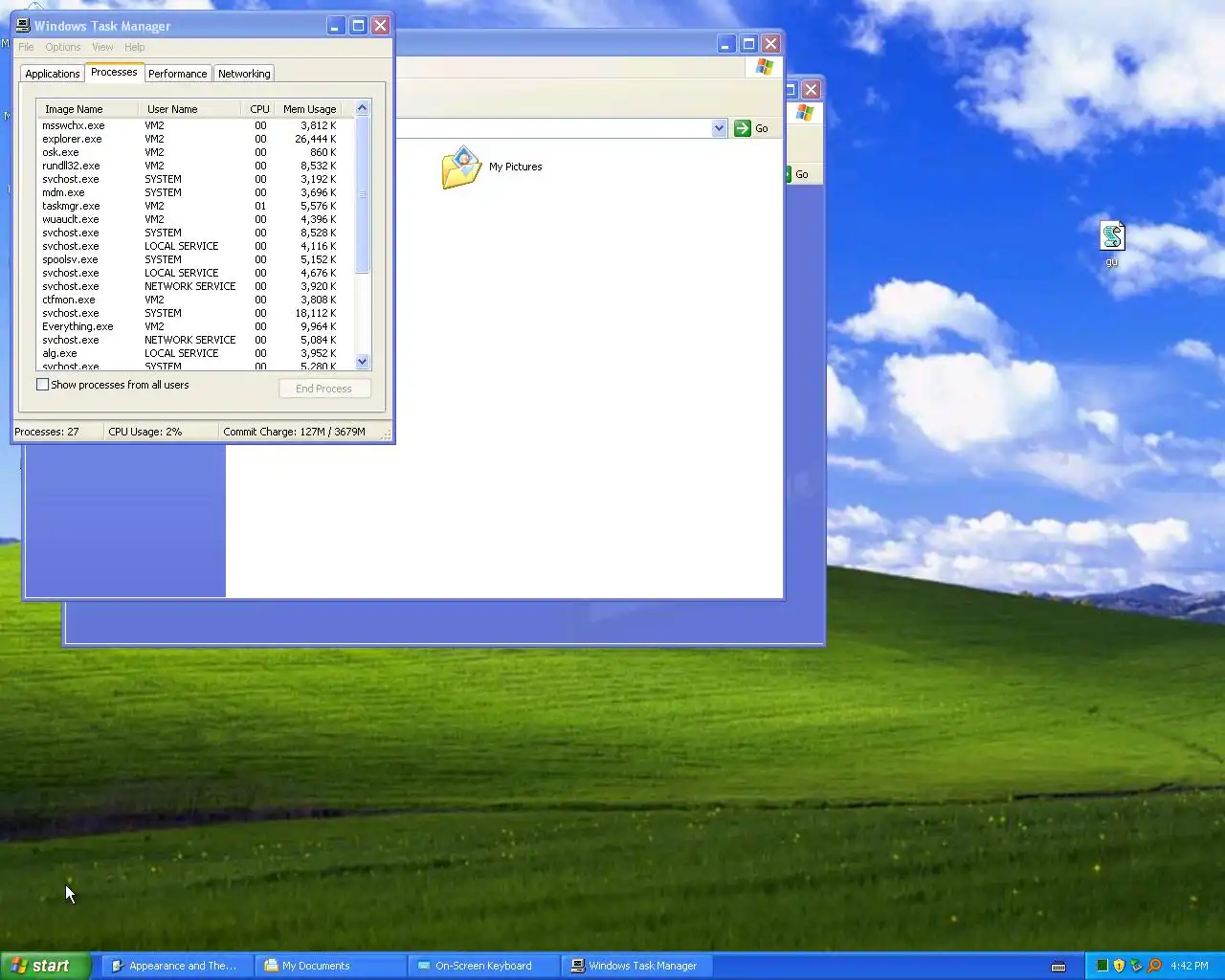
Task: Open the Task Manager title bar icon
Action: (23, 26)
